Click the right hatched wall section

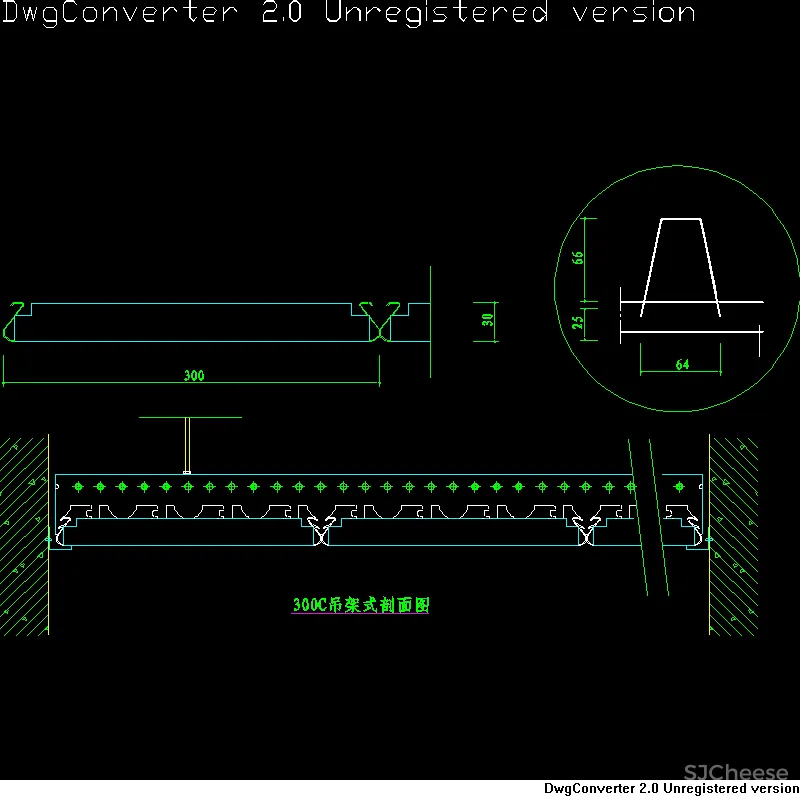pyautogui.click(x=734, y=535)
